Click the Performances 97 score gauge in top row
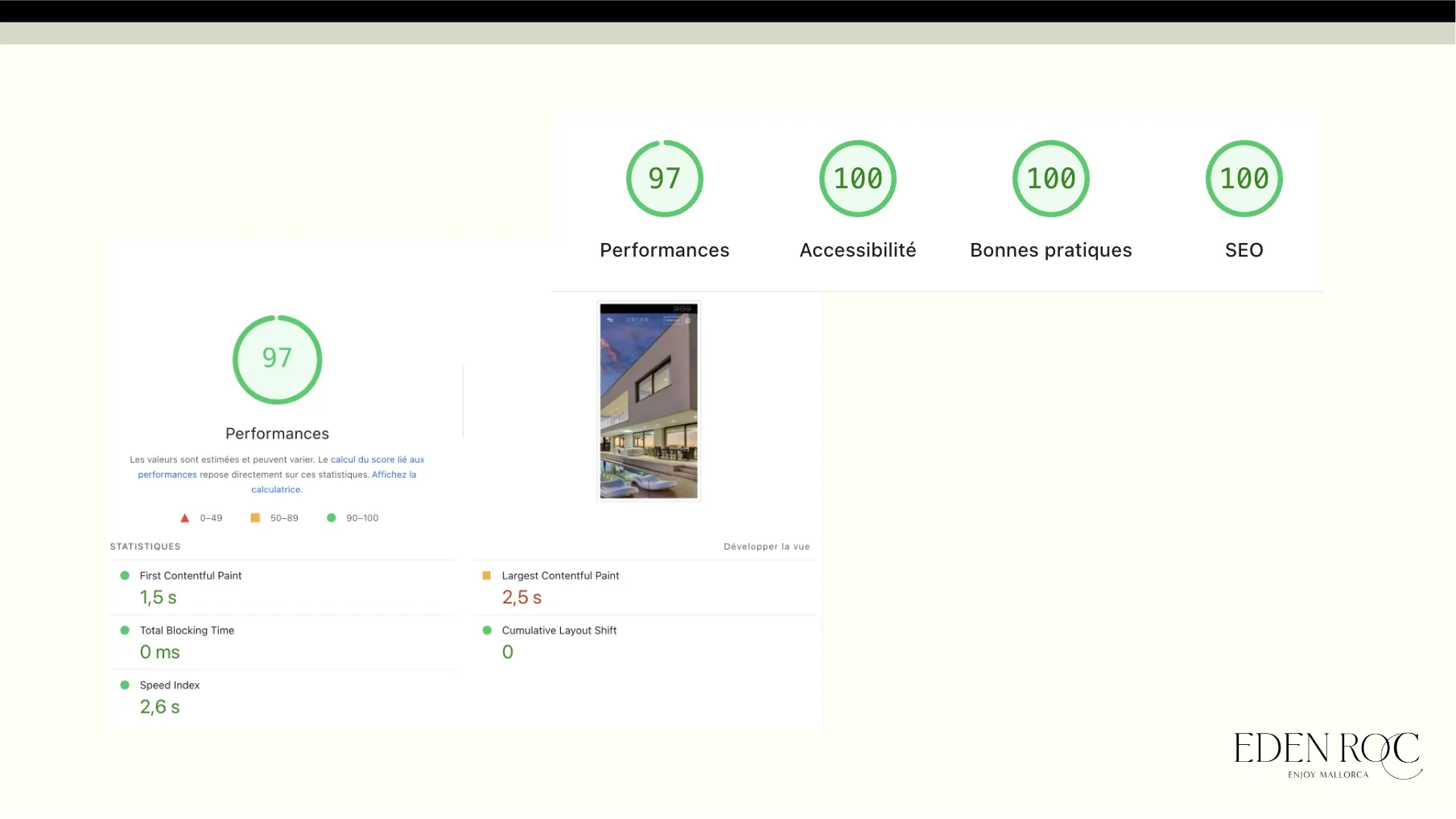1456x819 pixels. tap(665, 179)
